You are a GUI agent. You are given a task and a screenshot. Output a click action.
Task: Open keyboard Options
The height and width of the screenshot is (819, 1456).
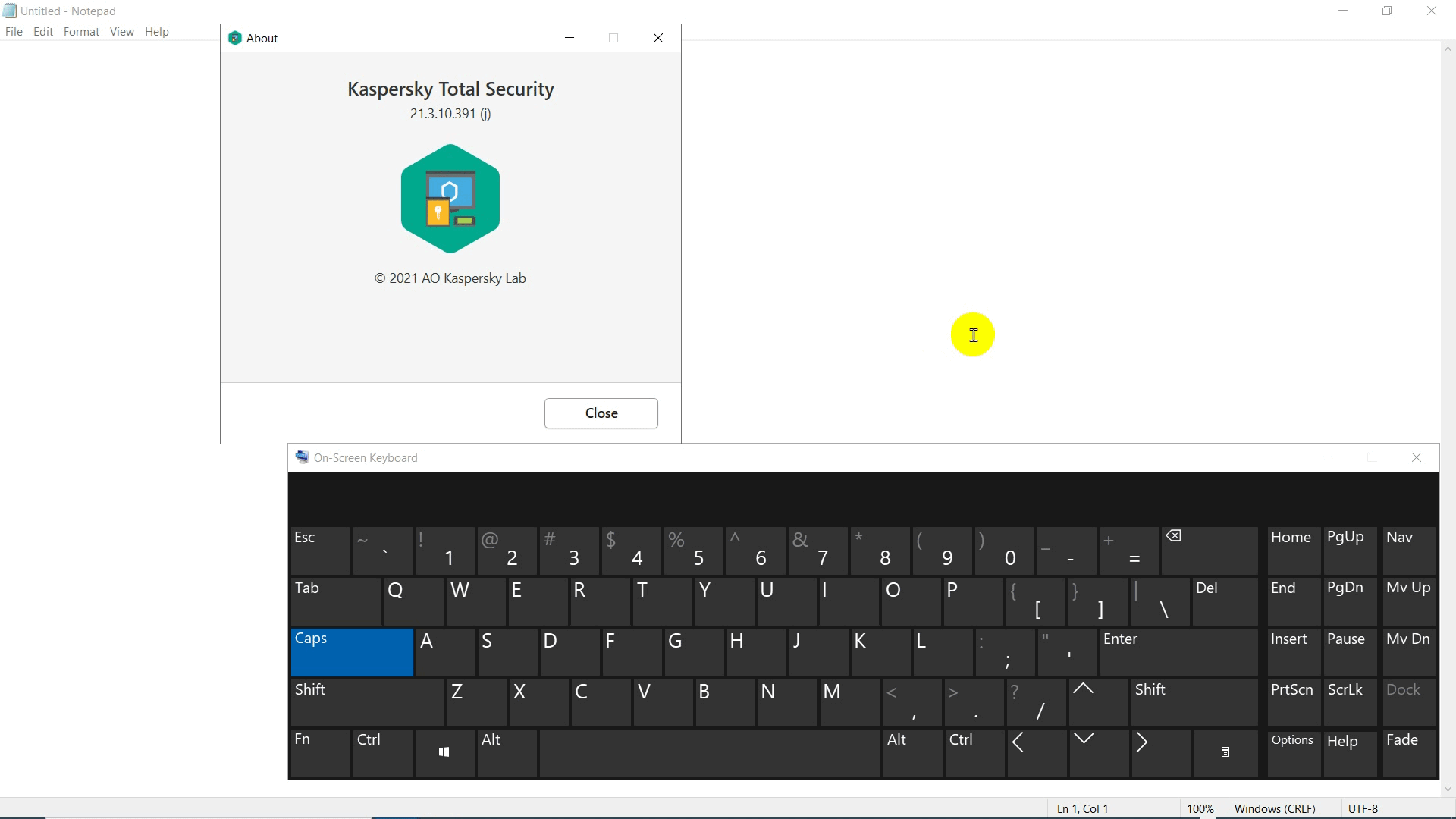tap(1294, 752)
